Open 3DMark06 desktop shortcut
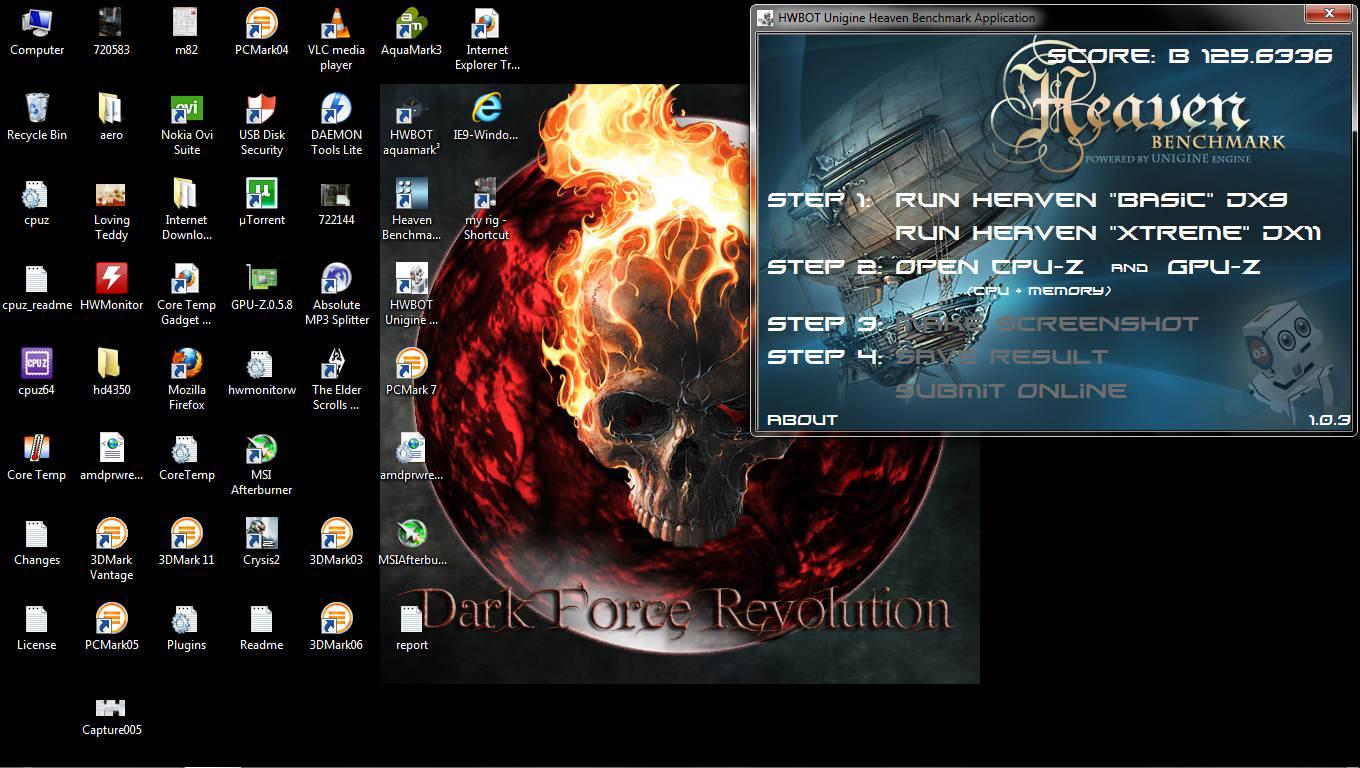The height and width of the screenshot is (768, 1360). click(336, 628)
